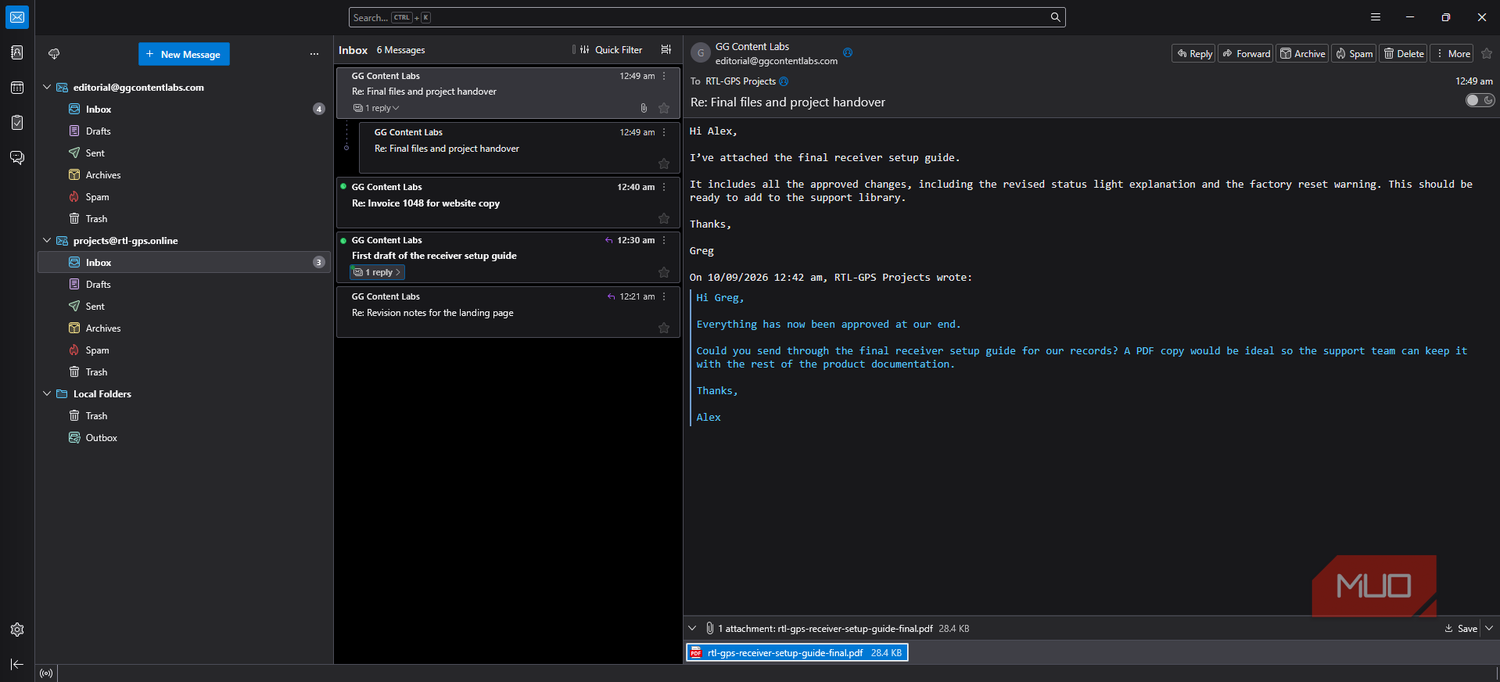The height and width of the screenshot is (682, 1500).
Task: Open the Tasks space
Action: (x=17, y=123)
